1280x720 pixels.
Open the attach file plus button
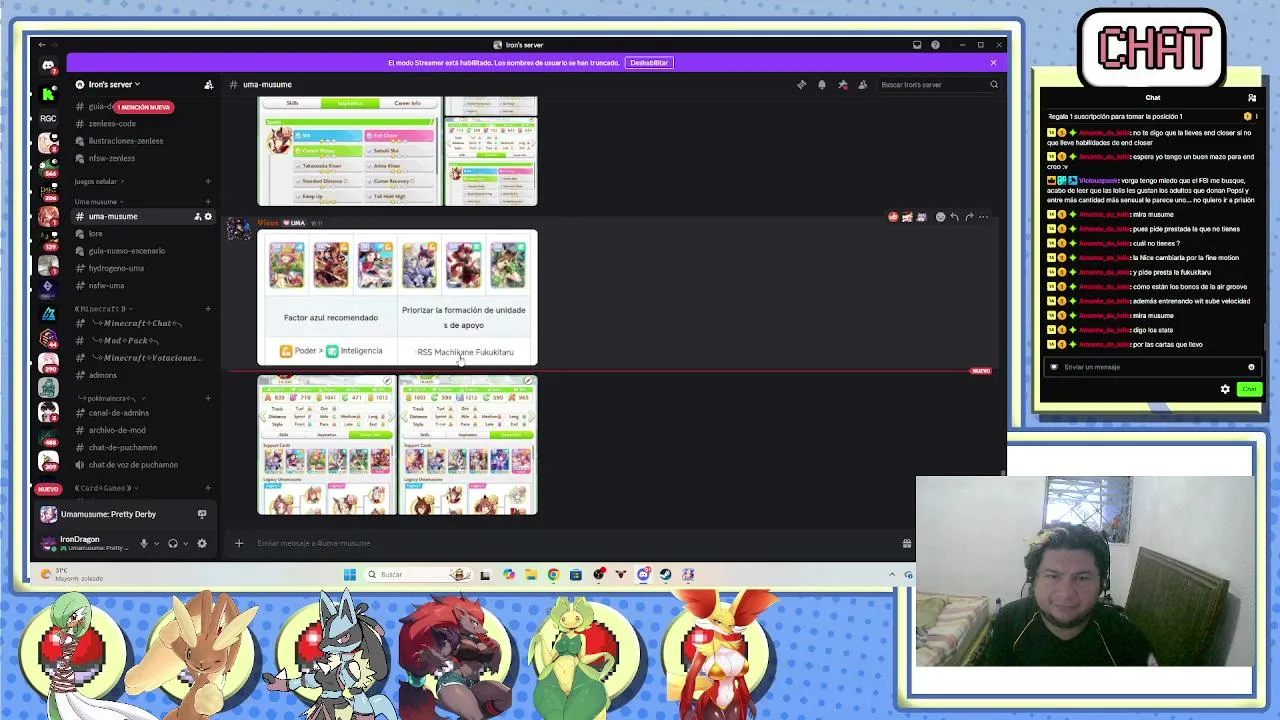click(x=239, y=544)
